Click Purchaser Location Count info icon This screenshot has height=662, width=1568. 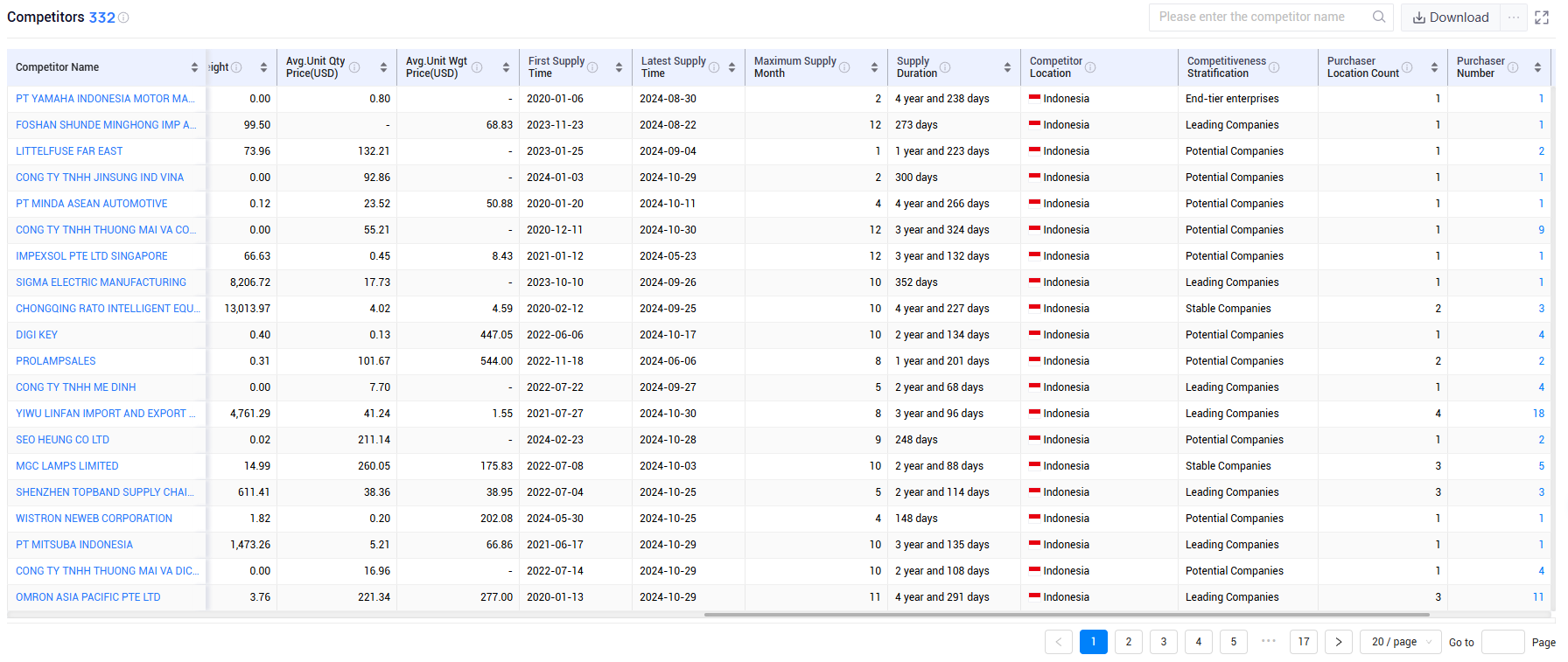(1407, 67)
